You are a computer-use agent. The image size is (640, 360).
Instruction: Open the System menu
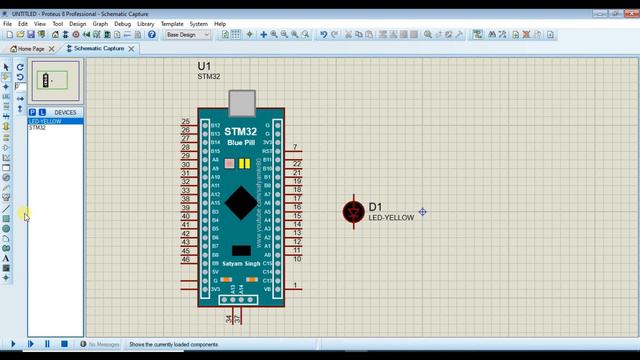pyautogui.click(x=198, y=24)
